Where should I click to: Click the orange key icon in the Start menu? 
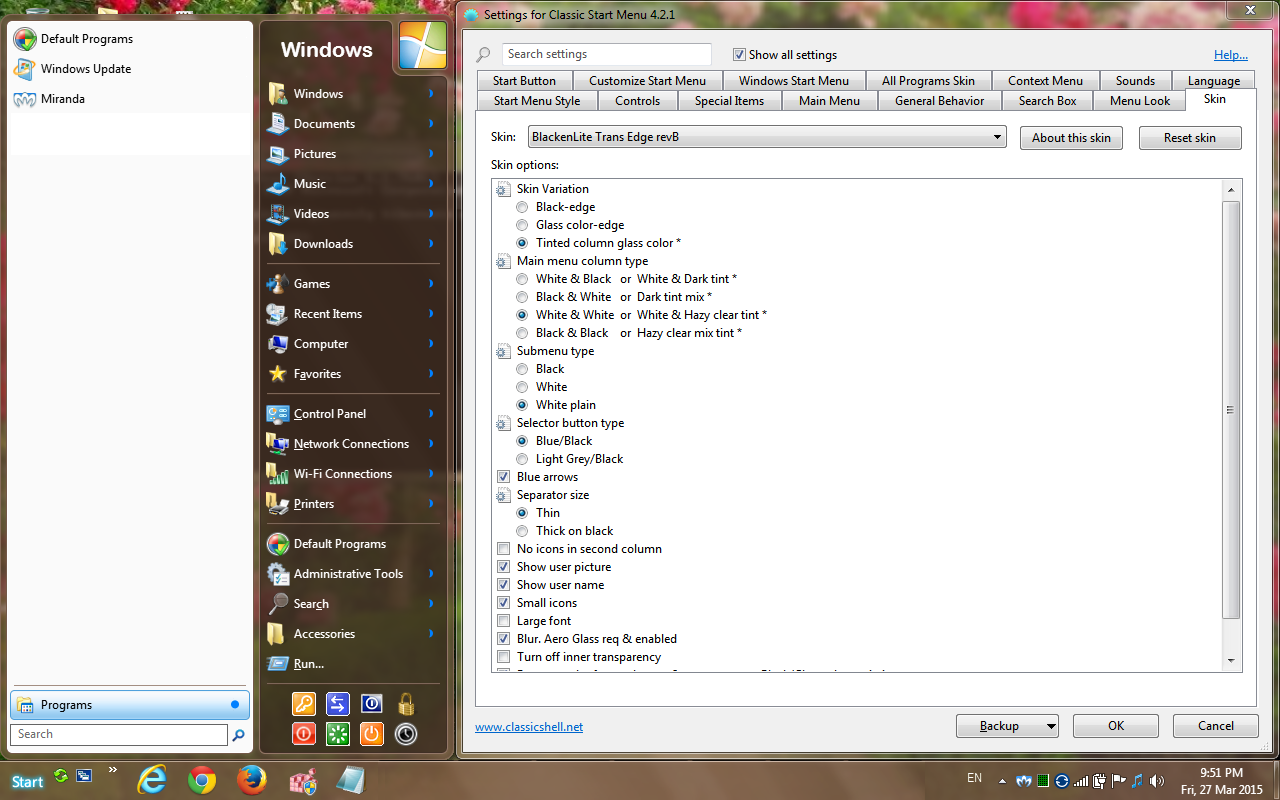(304, 704)
